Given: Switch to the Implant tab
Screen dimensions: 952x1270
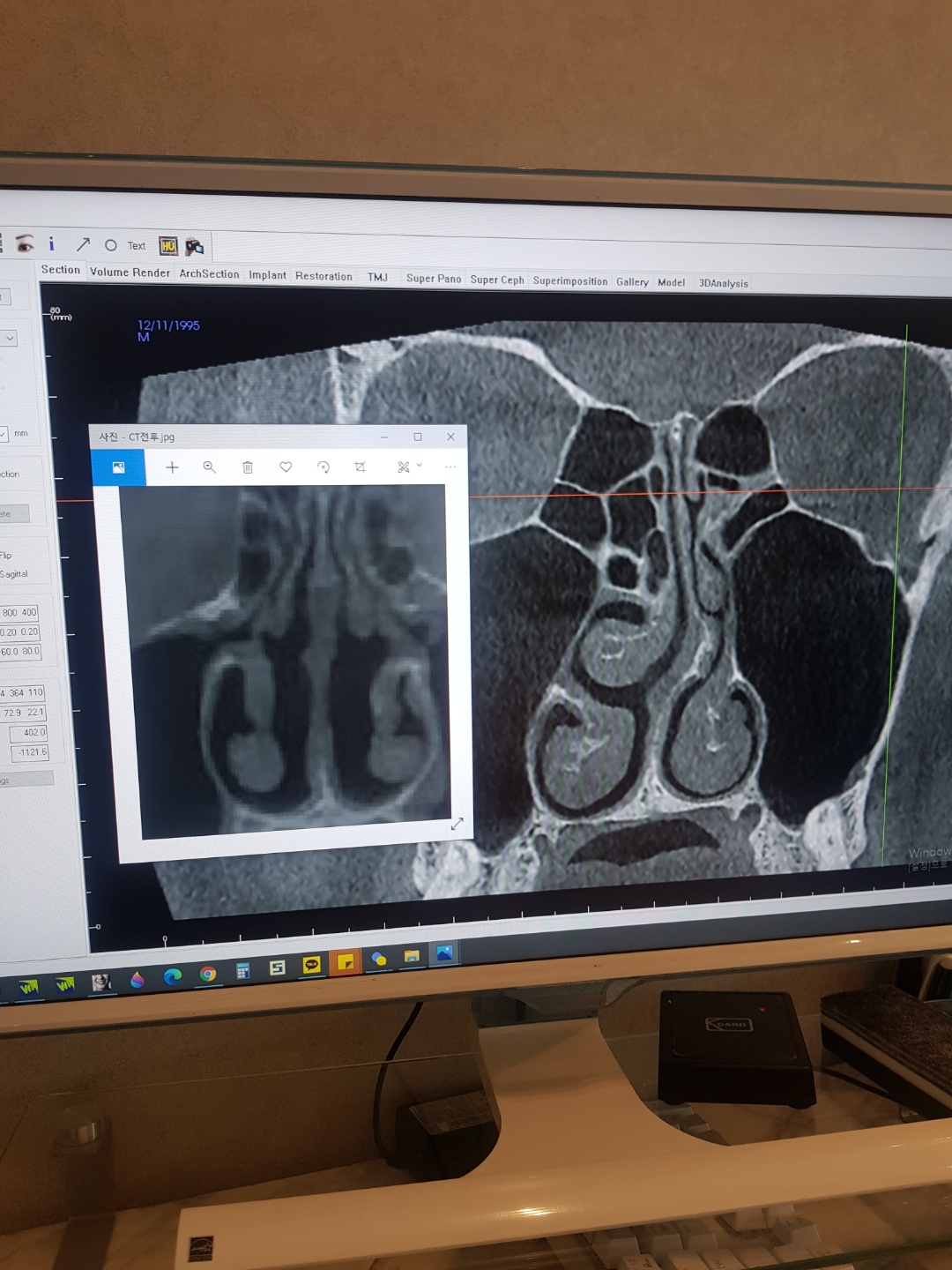Looking at the screenshot, I should pos(267,275).
